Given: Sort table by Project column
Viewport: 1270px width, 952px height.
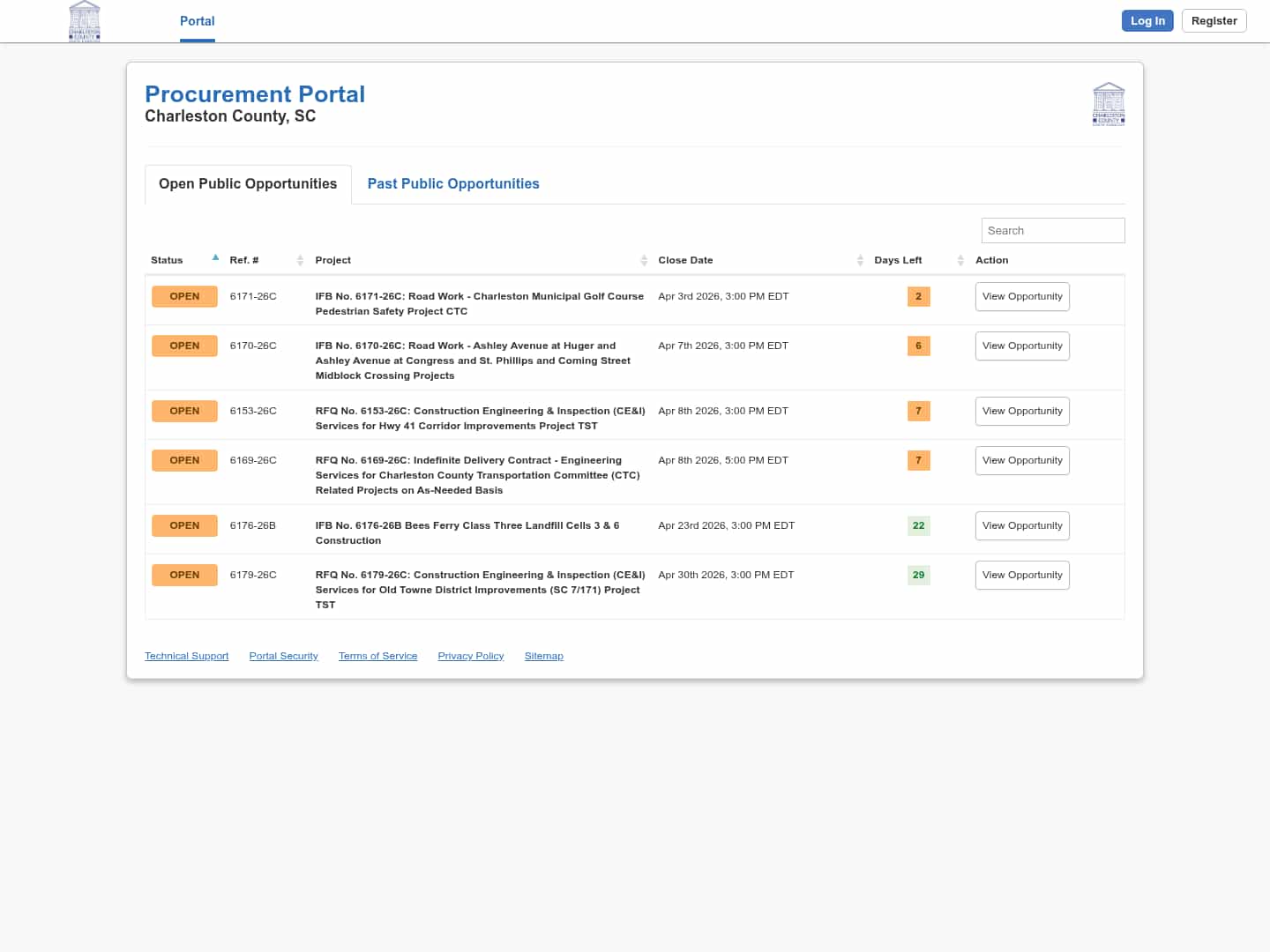Looking at the screenshot, I should tap(643, 260).
